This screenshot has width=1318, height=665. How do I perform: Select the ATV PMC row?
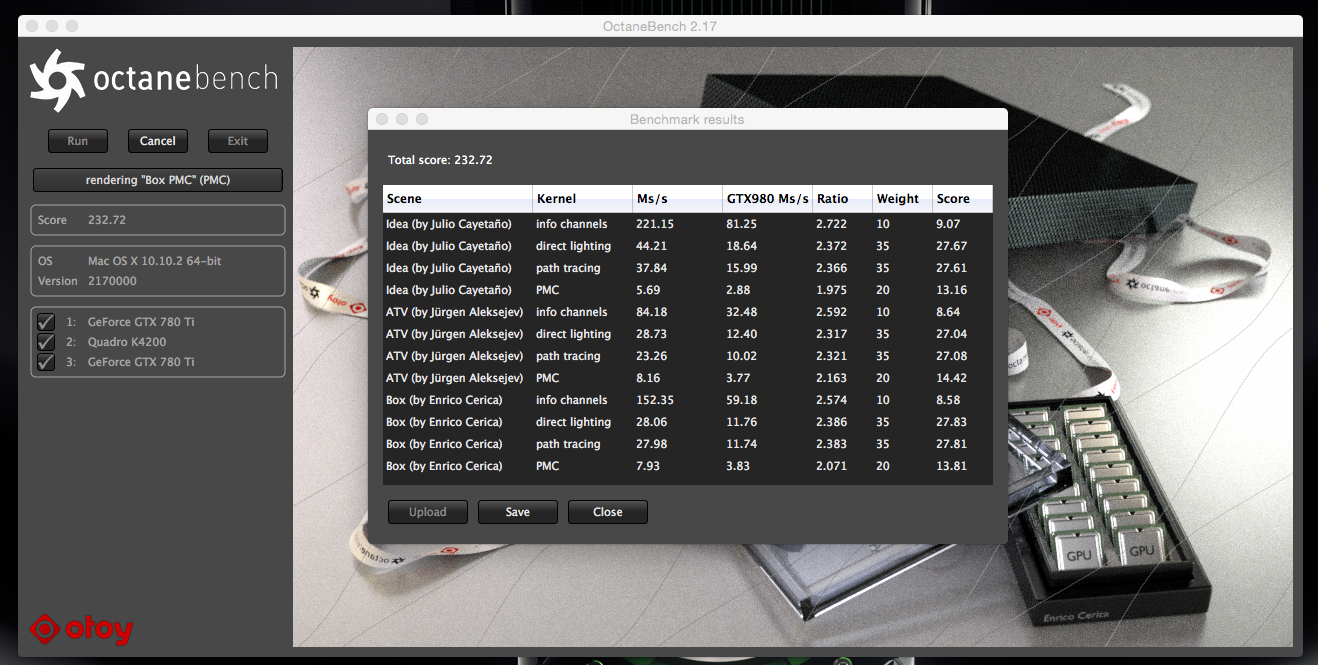[688, 378]
